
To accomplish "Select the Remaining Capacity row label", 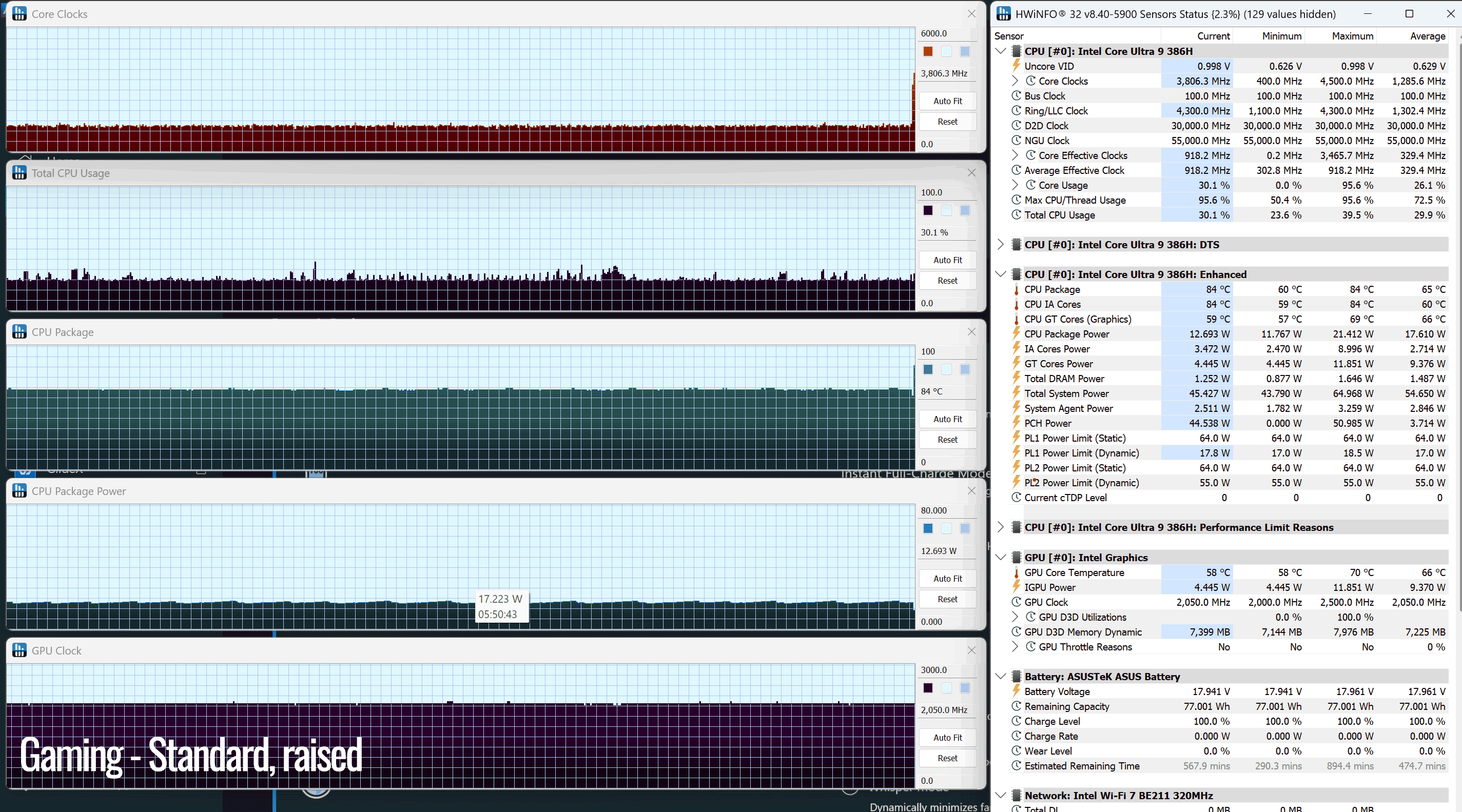I will click(x=1066, y=706).
